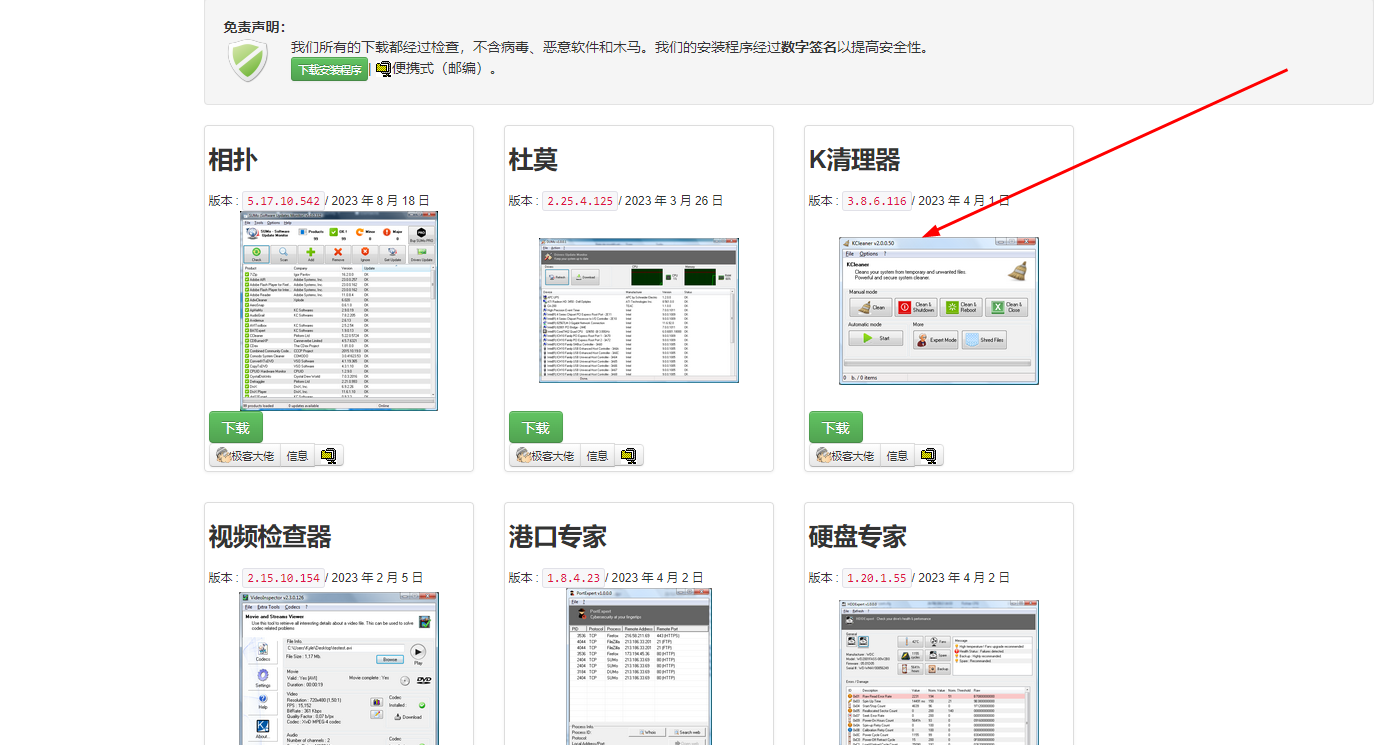The height and width of the screenshot is (745, 1379).
Task: Open the 信息 button for 杜莫
Action: (597, 456)
